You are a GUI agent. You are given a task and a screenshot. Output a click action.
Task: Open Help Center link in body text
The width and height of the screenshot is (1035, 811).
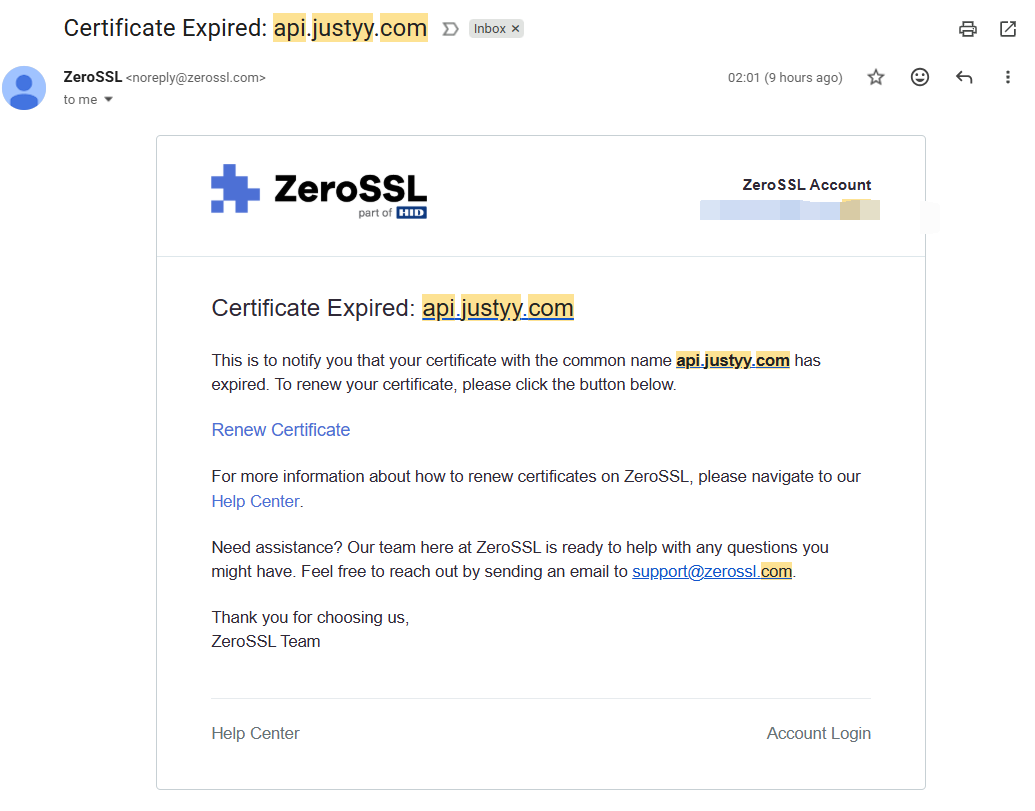pyautogui.click(x=255, y=502)
